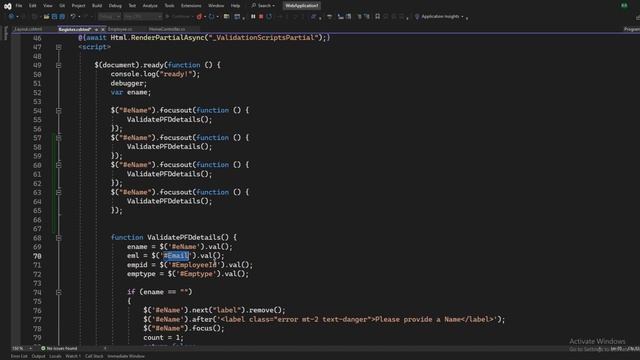640x360 pixels.
Task: Click the #Emptype selector on line 72
Action: click(196, 274)
